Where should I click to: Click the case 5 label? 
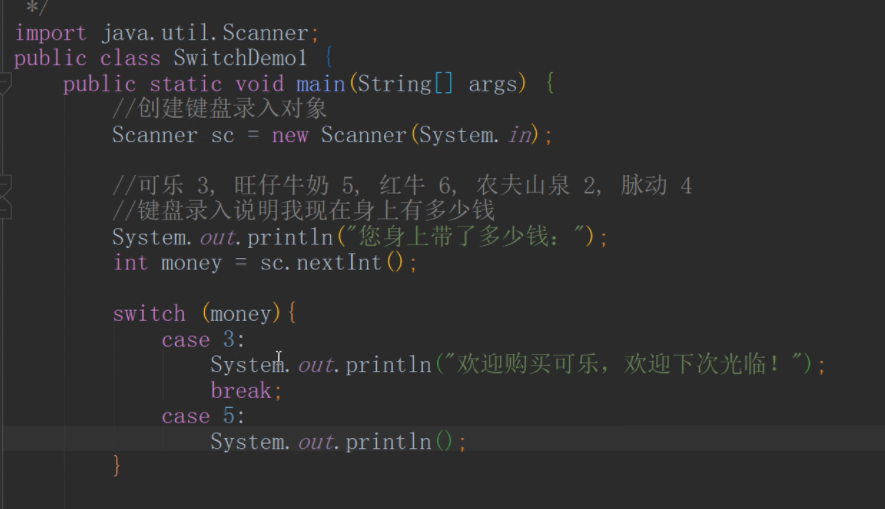tap(198, 416)
